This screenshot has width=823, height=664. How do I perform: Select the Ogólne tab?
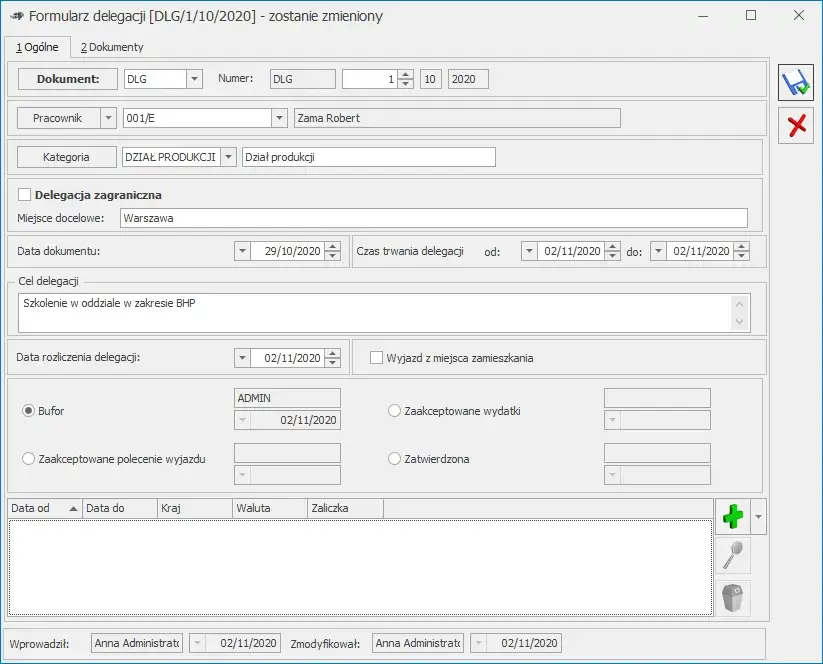(37, 47)
